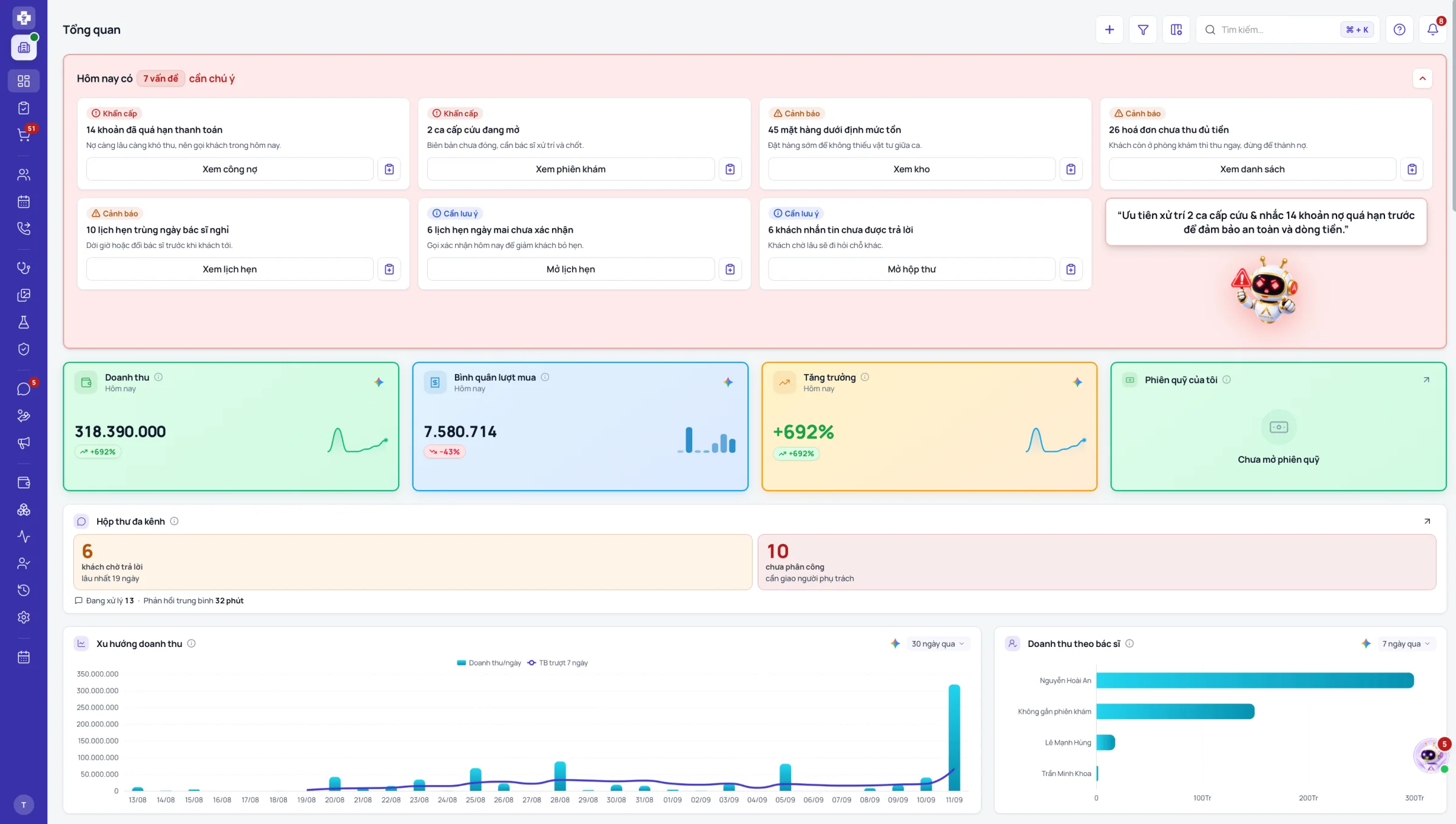Click info icon next to Bình quân lượt mua
The width and height of the screenshot is (1456, 824).
coord(545,377)
